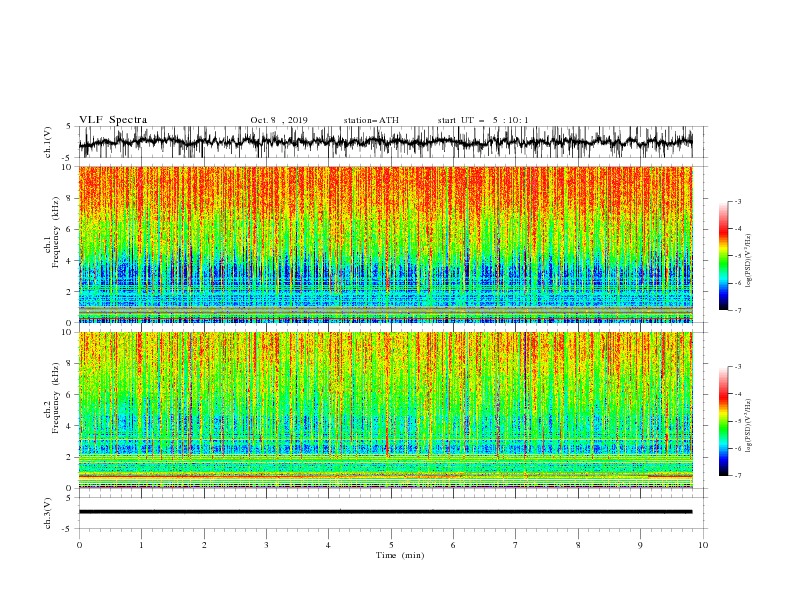Screen dimensions: 792x612
Task: Click time axis tick label "7"
Action: [516, 545]
